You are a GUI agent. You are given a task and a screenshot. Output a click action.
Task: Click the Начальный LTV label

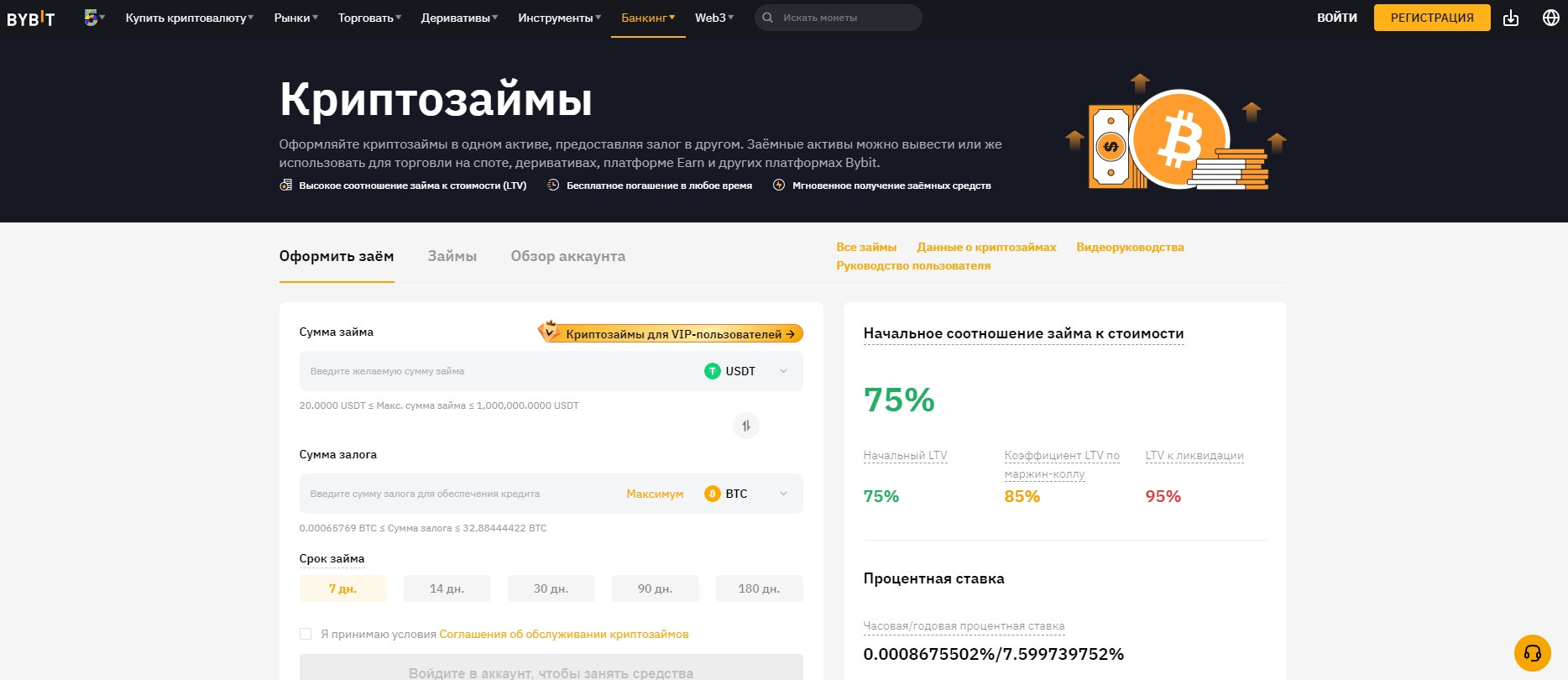click(x=905, y=455)
